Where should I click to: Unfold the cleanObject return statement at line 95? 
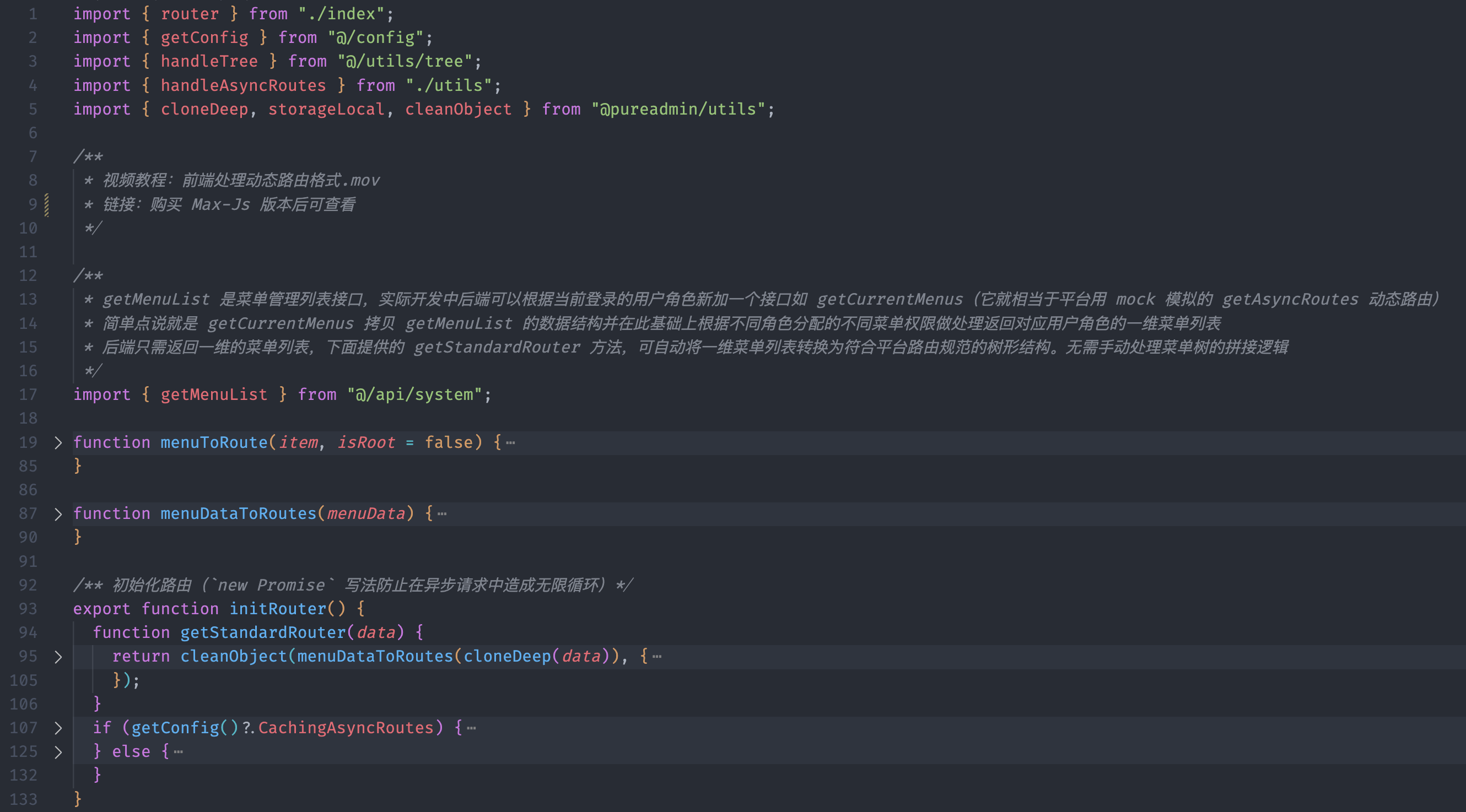pos(57,657)
